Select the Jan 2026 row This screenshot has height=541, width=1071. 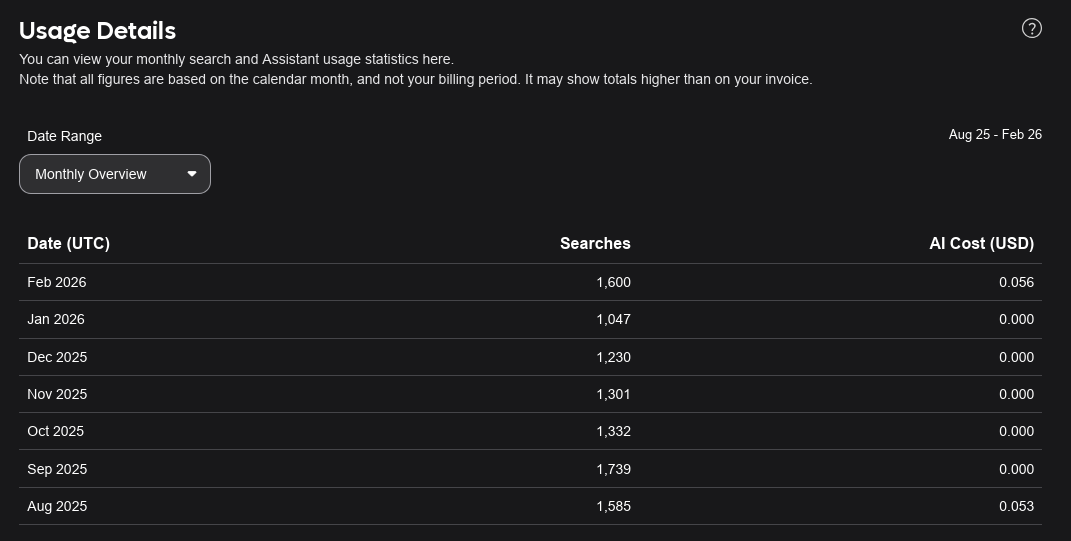point(530,320)
